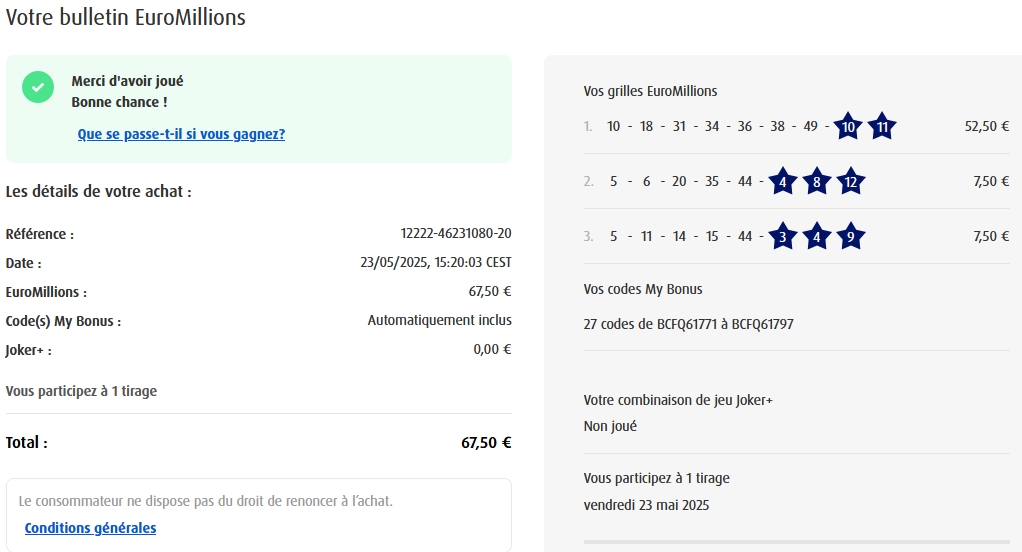Viewport: 1022px width, 552px height.
Task: Open the Conditions générales link
Action: coord(90,528)
